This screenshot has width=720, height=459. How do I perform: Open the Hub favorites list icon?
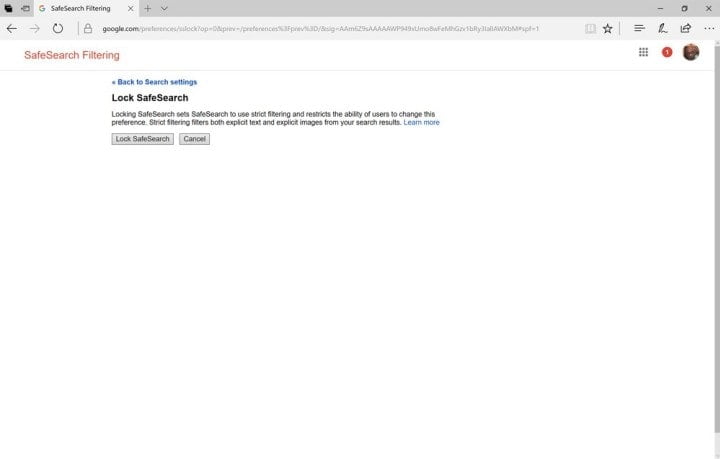pyautogui.click(x=639, y=28)
